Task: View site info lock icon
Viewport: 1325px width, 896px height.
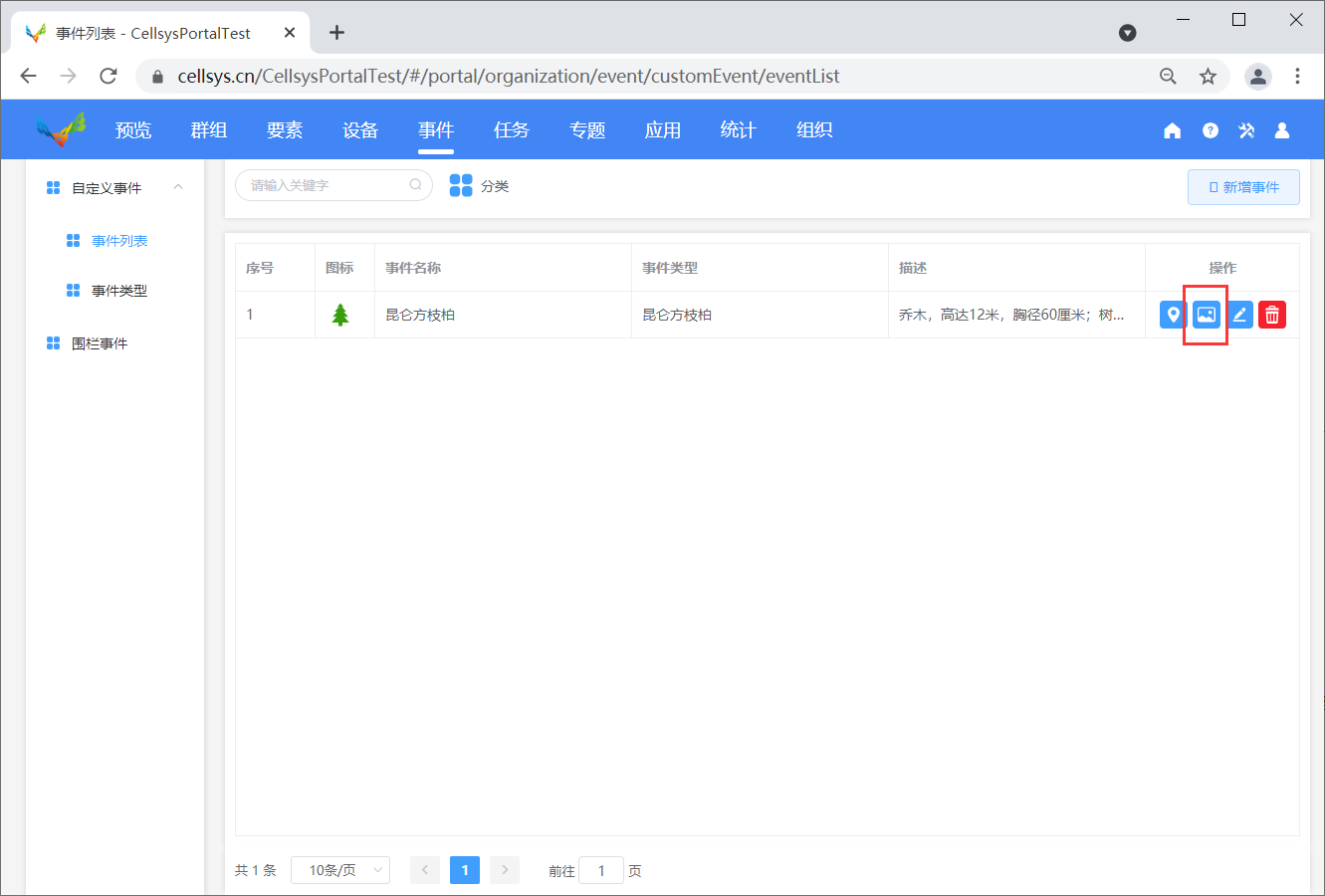Action: (x=157, y=76)
